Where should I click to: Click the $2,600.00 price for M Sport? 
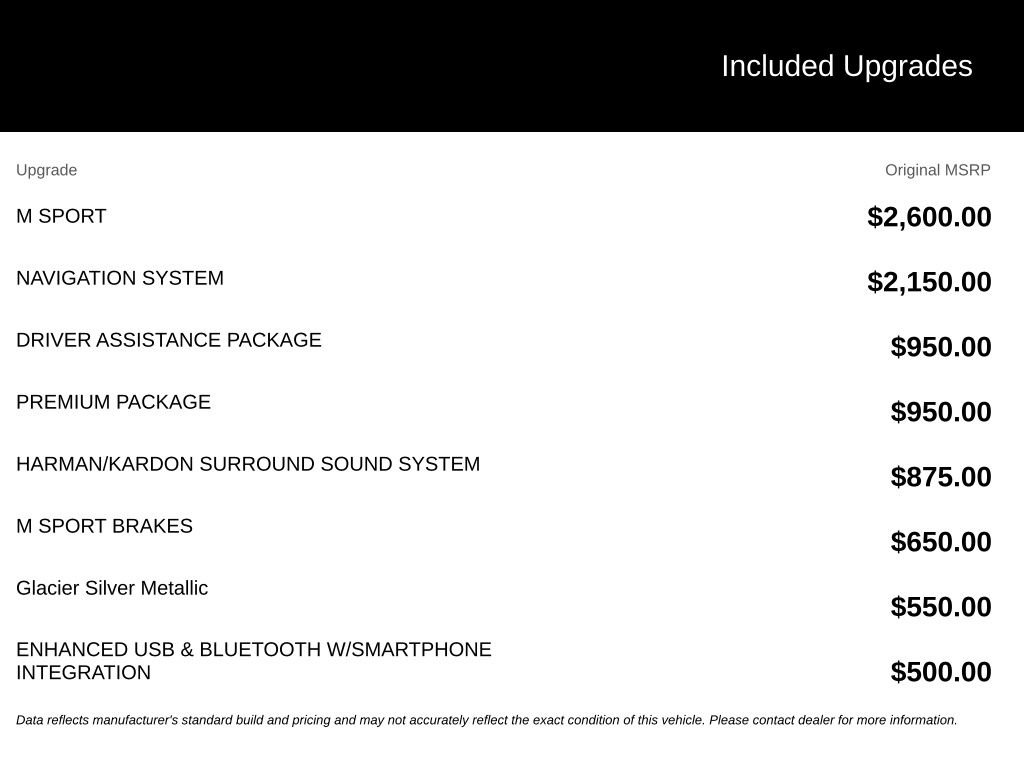tap(929, 217)
